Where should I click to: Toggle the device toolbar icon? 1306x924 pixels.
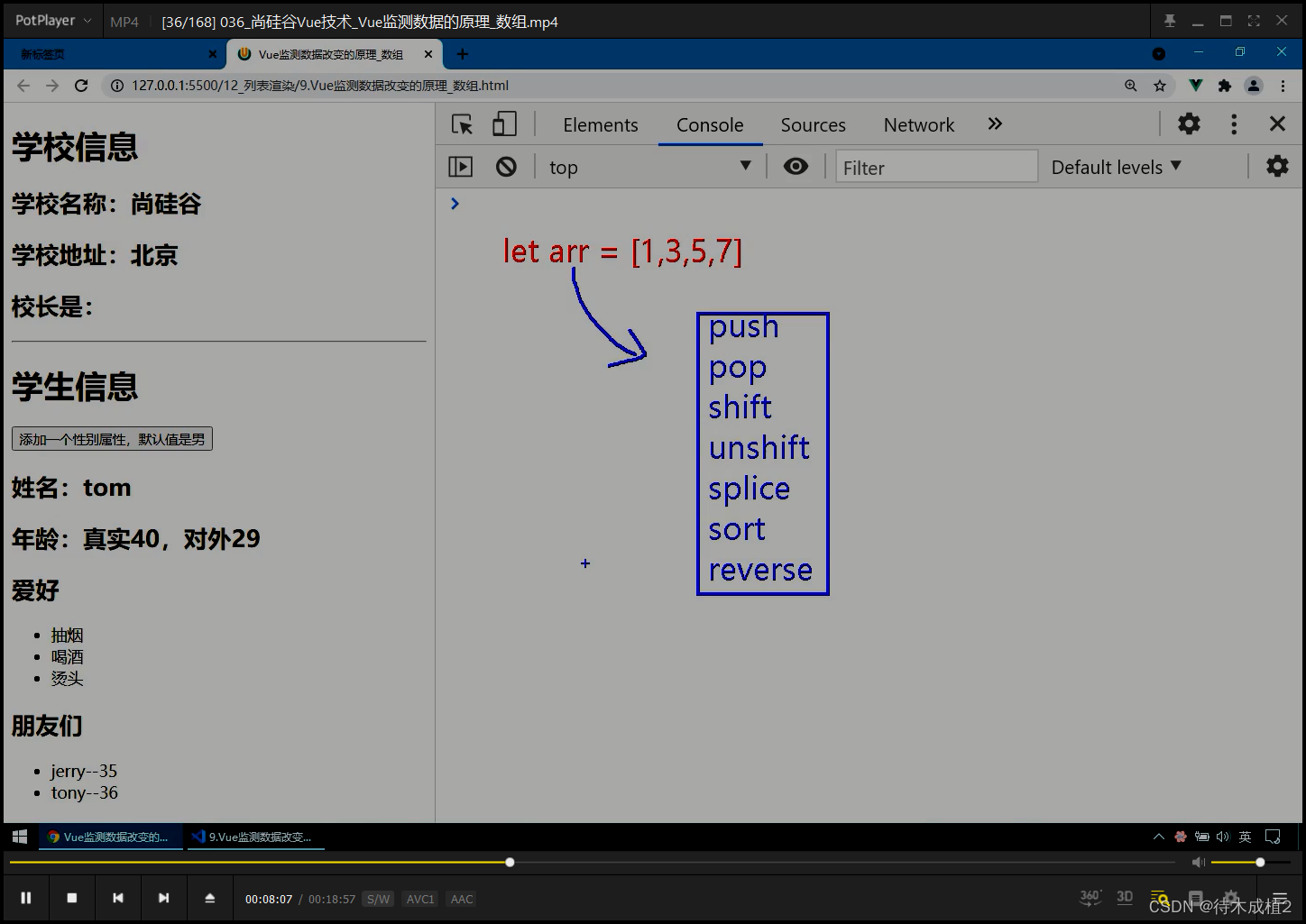coord(504,124)
